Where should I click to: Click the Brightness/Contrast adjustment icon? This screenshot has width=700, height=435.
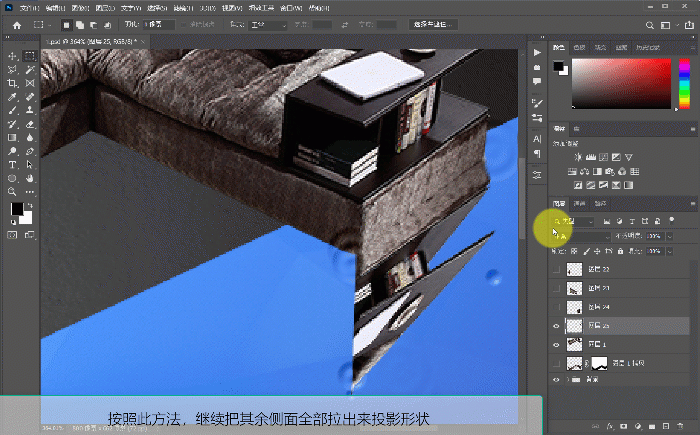coord(578,157)
